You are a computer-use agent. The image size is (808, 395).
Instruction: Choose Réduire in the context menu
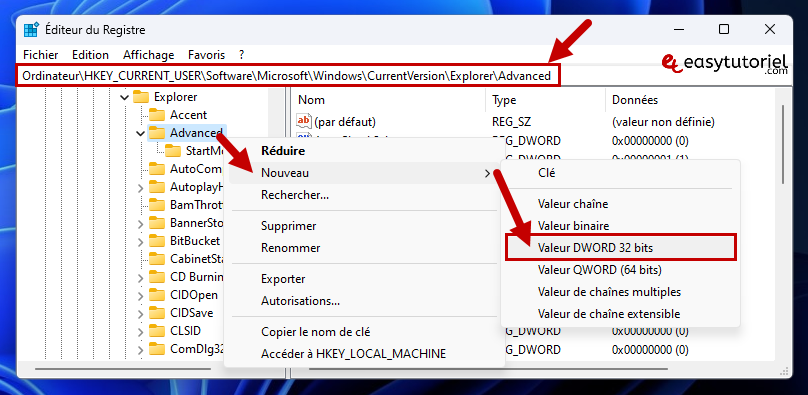(364, 151)
